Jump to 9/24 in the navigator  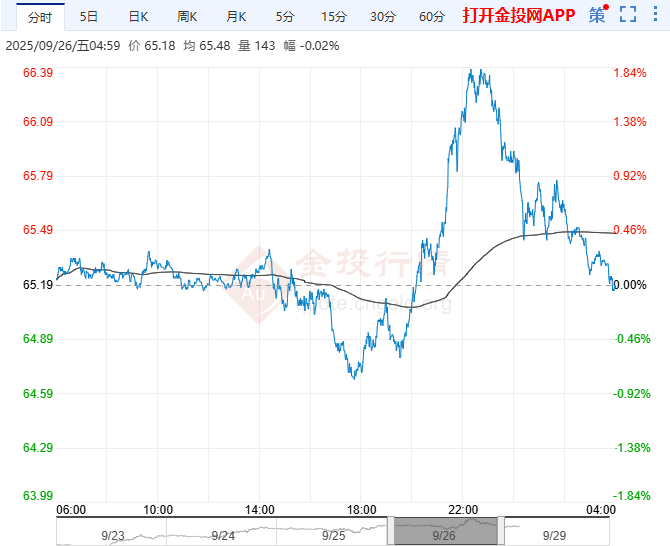click(x=223, y=535)
